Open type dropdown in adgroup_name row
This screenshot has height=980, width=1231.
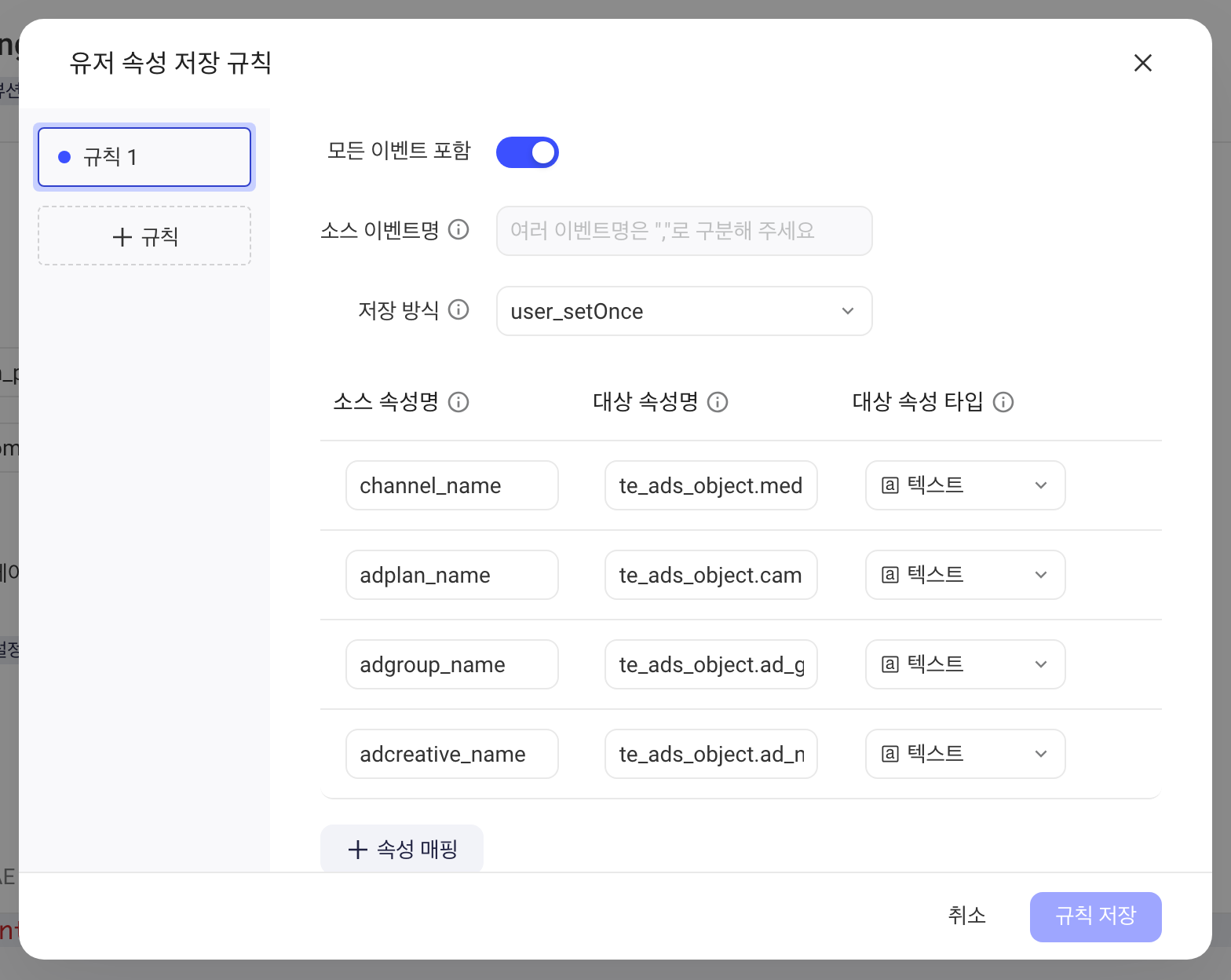966,664
